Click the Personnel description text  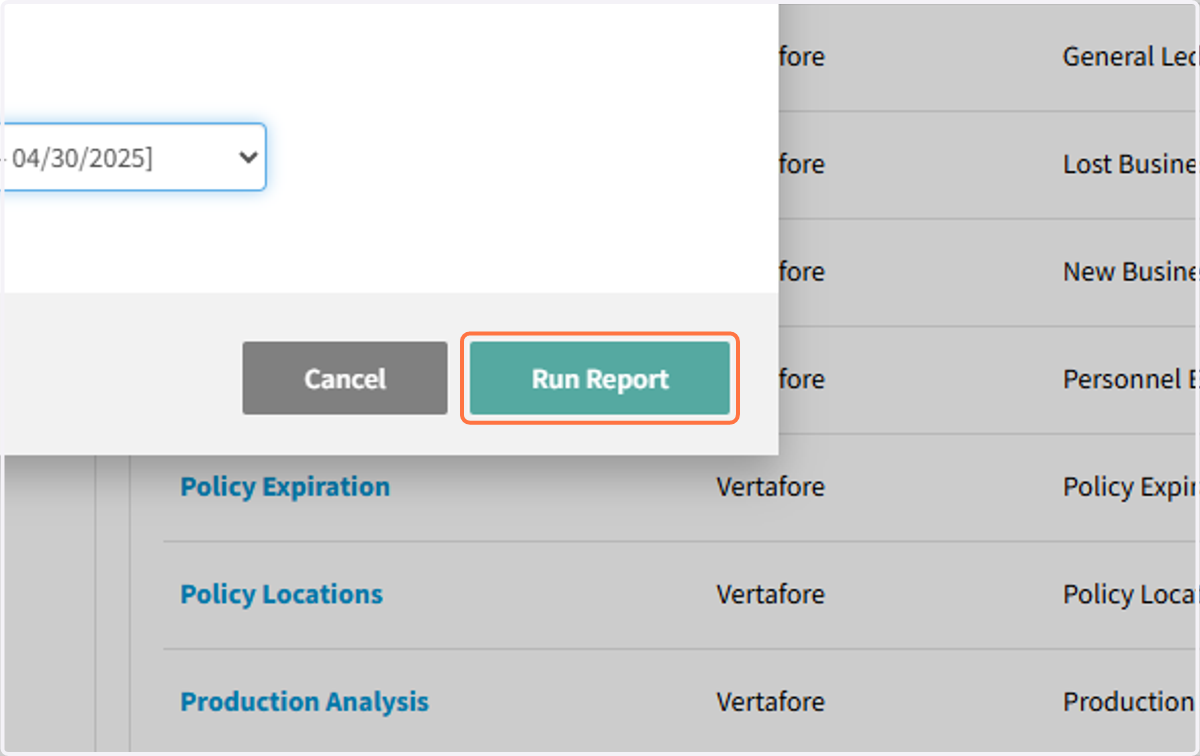pyautogui.click(x=1130, y=379)
